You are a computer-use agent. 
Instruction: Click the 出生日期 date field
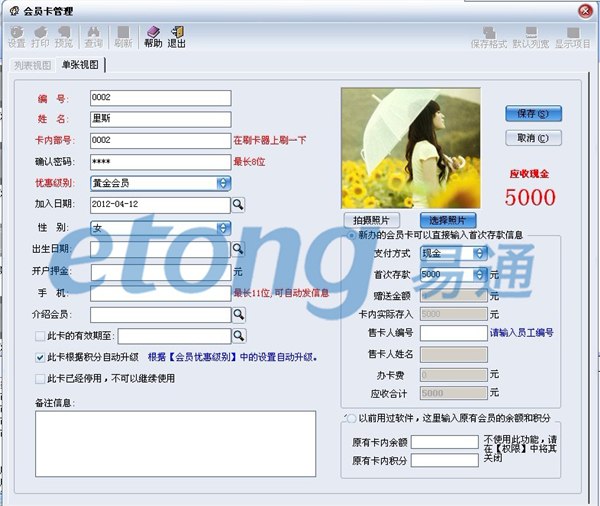160,249
